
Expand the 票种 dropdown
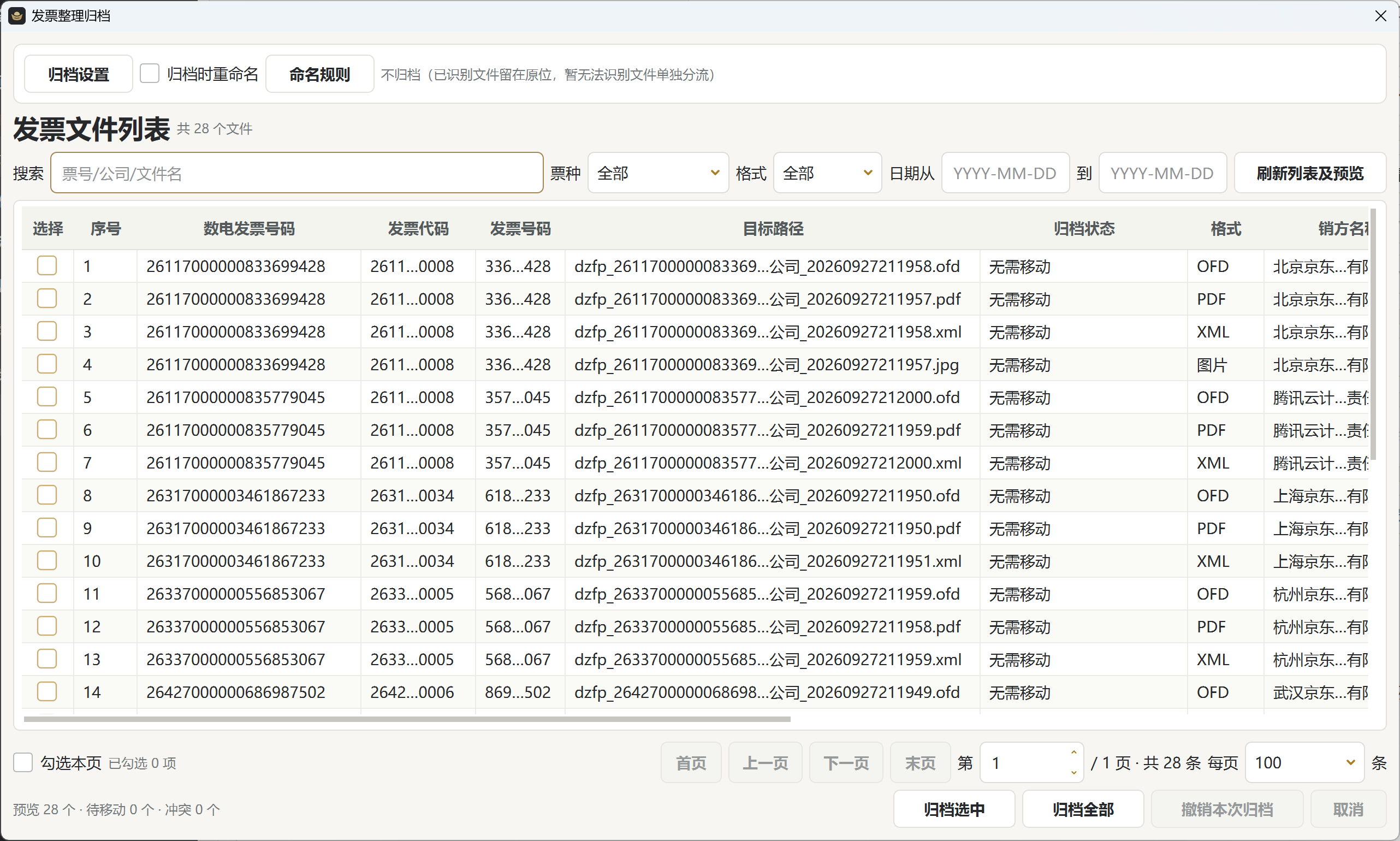658,173
